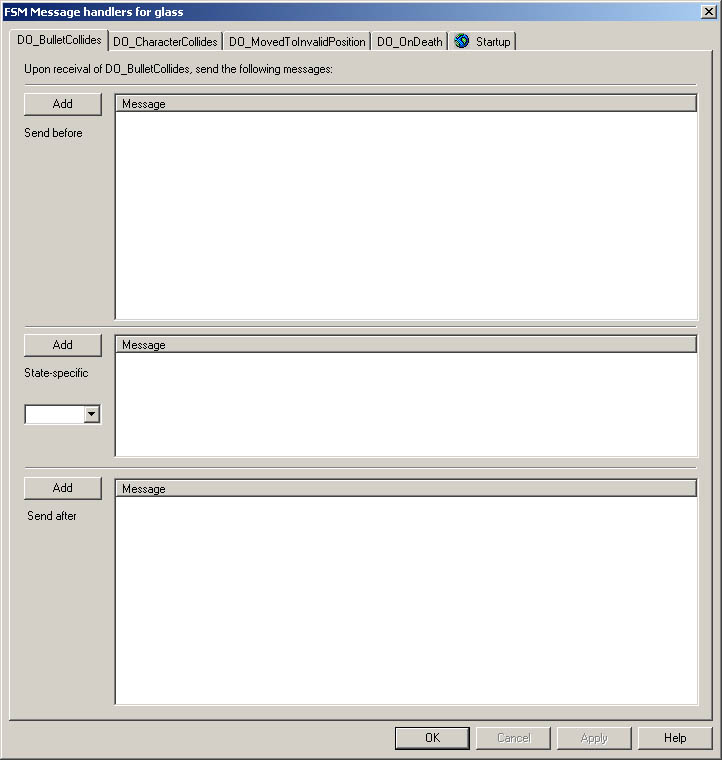The image size is (722, 760).
Task: Click Add button above Send after
Action: (x=63, y=488)
